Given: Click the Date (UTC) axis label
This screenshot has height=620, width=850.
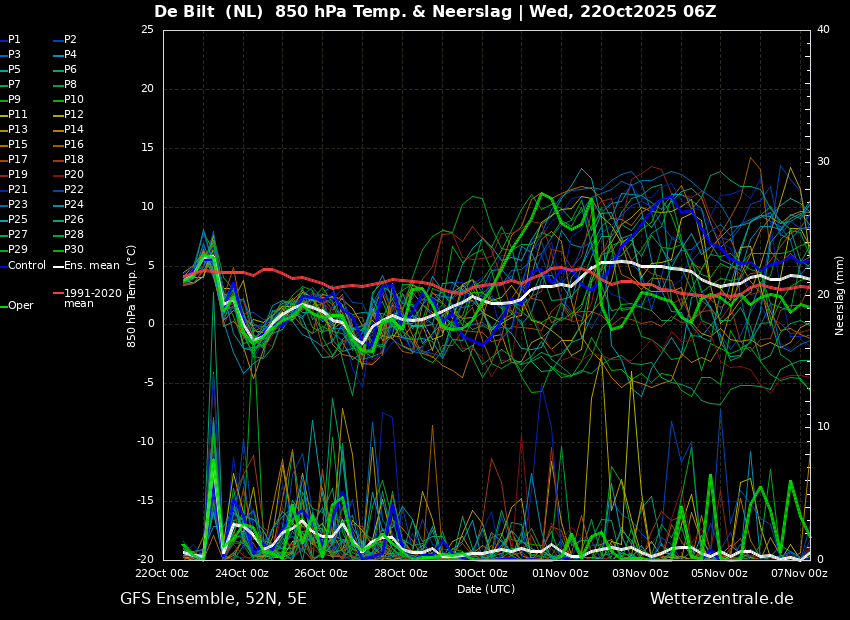Looking at the screenshot, I should click(x=486, y=589).
